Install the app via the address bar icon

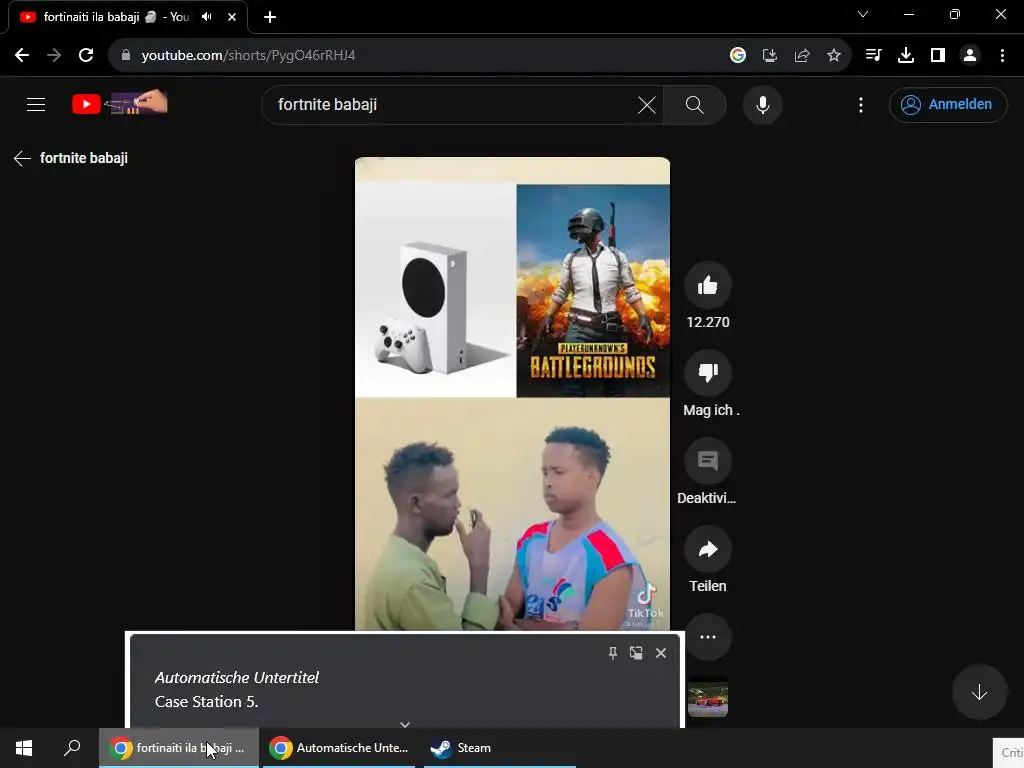coord(770,56)
